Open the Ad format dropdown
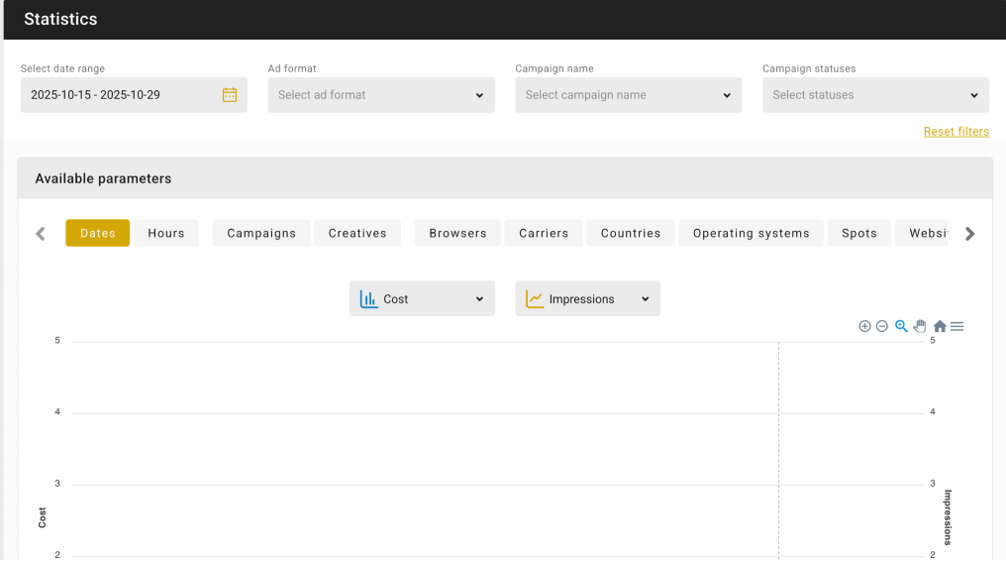Image resolution: width=1006 pixels, height=562 pixels. pyautogui.click(x=381, y=95)
